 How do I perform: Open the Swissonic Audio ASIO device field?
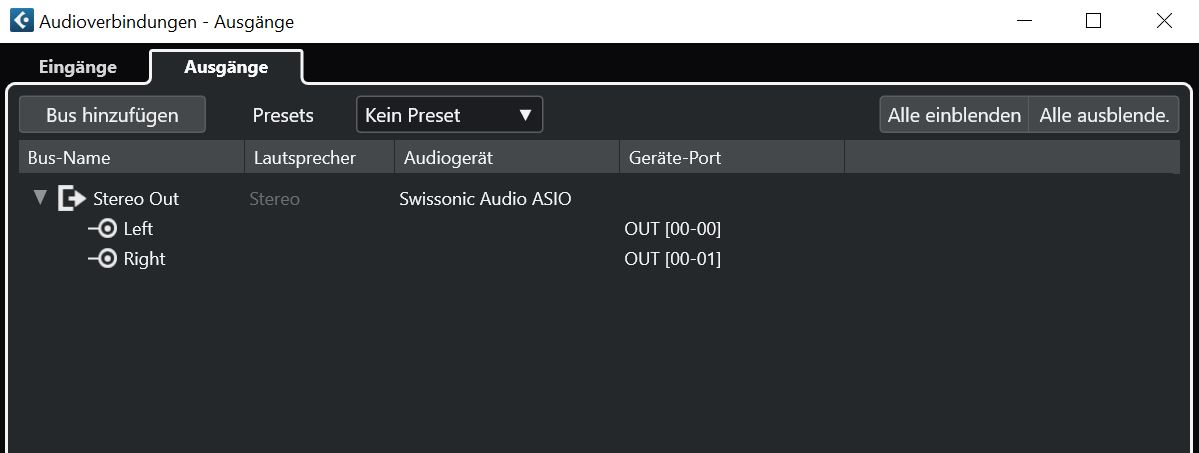pyautogui.click(x=486, y=199)
